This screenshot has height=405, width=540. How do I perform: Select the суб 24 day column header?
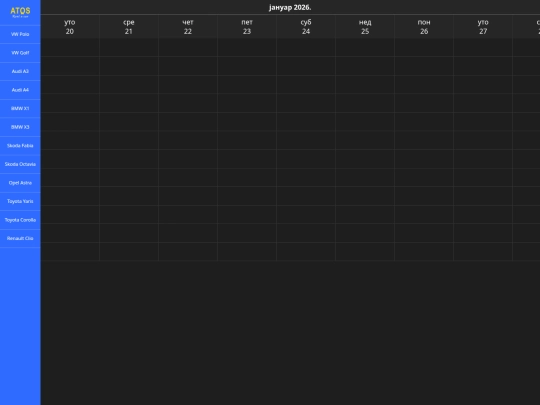(x=306, y=27)
